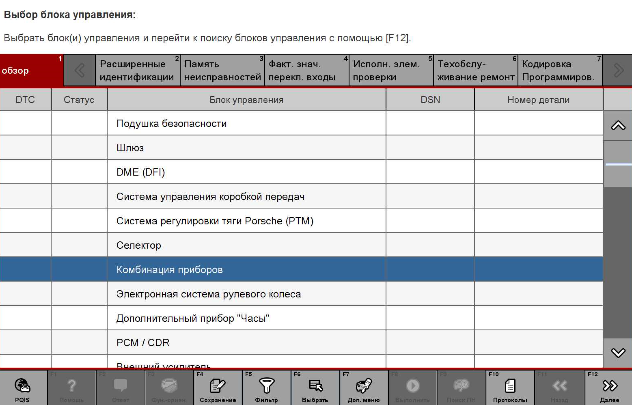632x405 pixels.
Task: Select the DME (DFI) control unit row
Action: (246, 172)
